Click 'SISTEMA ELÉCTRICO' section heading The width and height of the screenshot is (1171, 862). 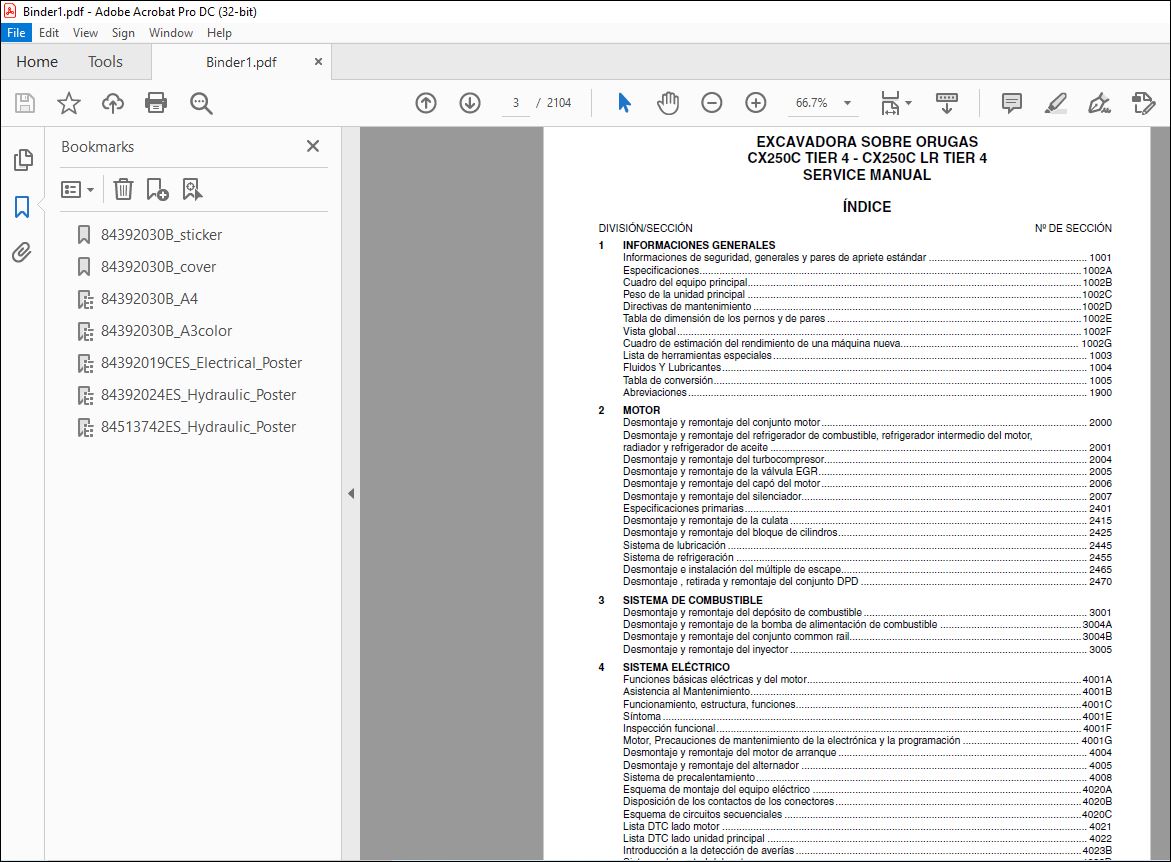click(x=676, y=667)
